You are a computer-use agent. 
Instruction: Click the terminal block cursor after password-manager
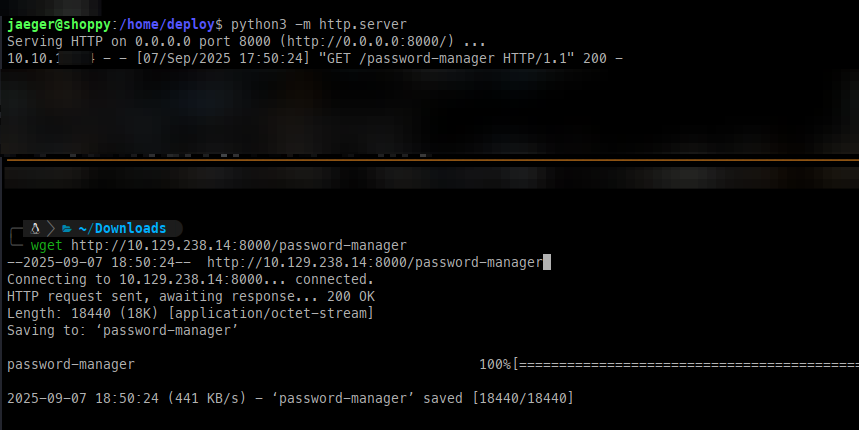tap(546, 262)
